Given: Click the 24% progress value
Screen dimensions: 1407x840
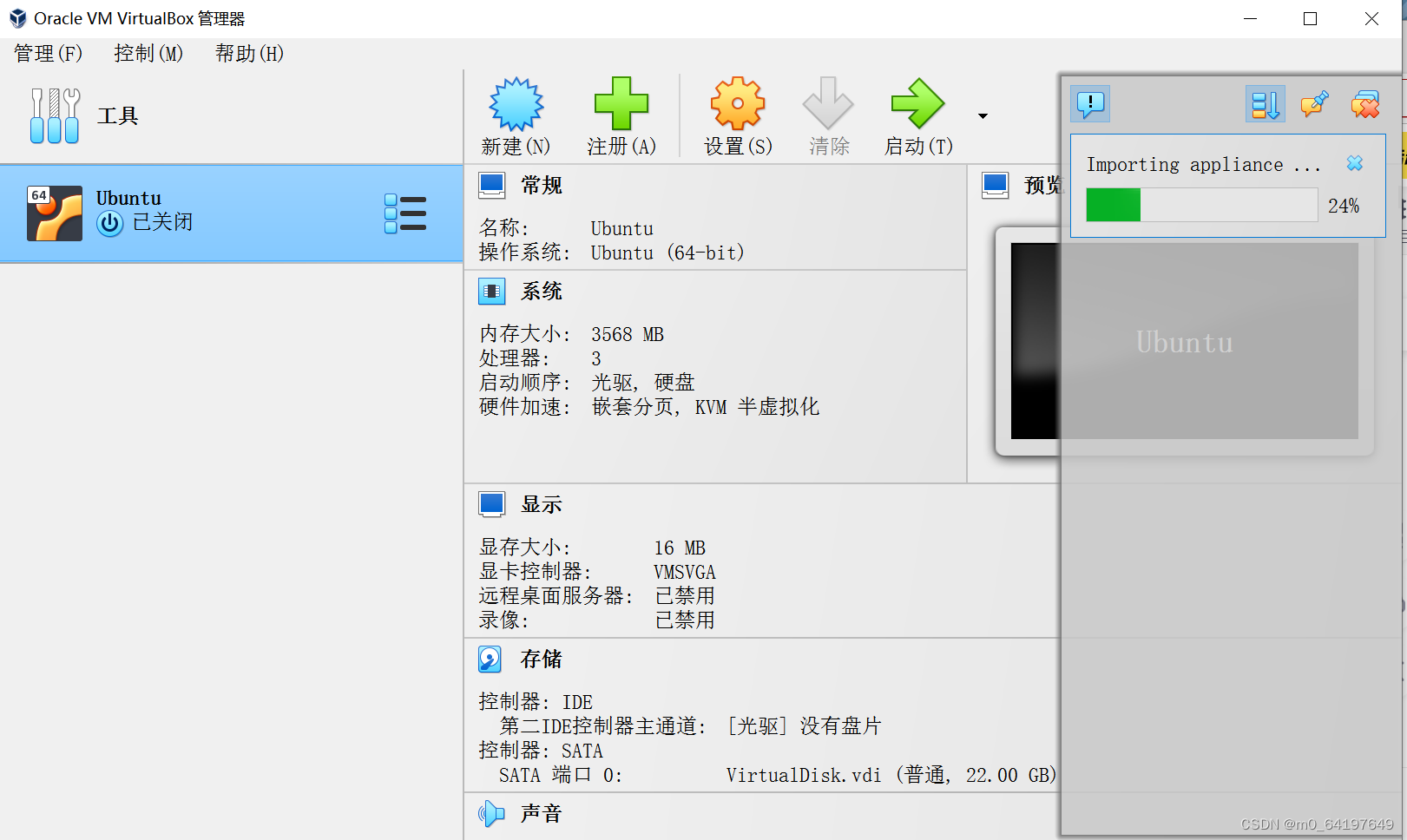Looking at the screenshot, I should (1345, 207).
